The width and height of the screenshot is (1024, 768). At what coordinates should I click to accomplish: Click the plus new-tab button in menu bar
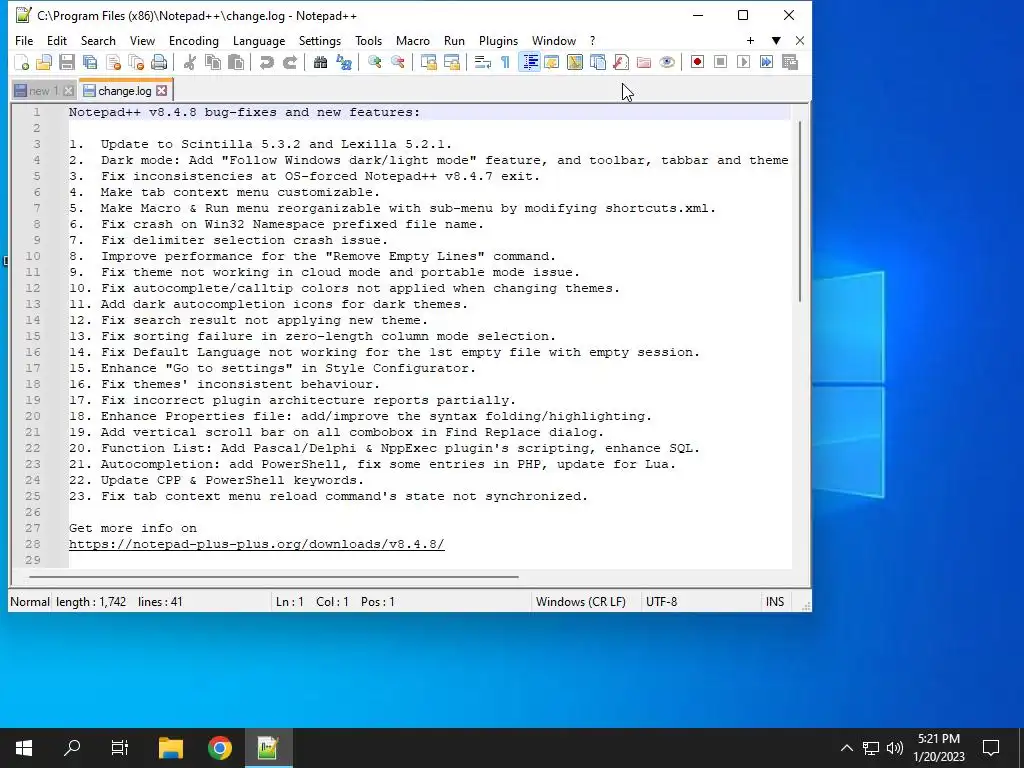point(750,40)
